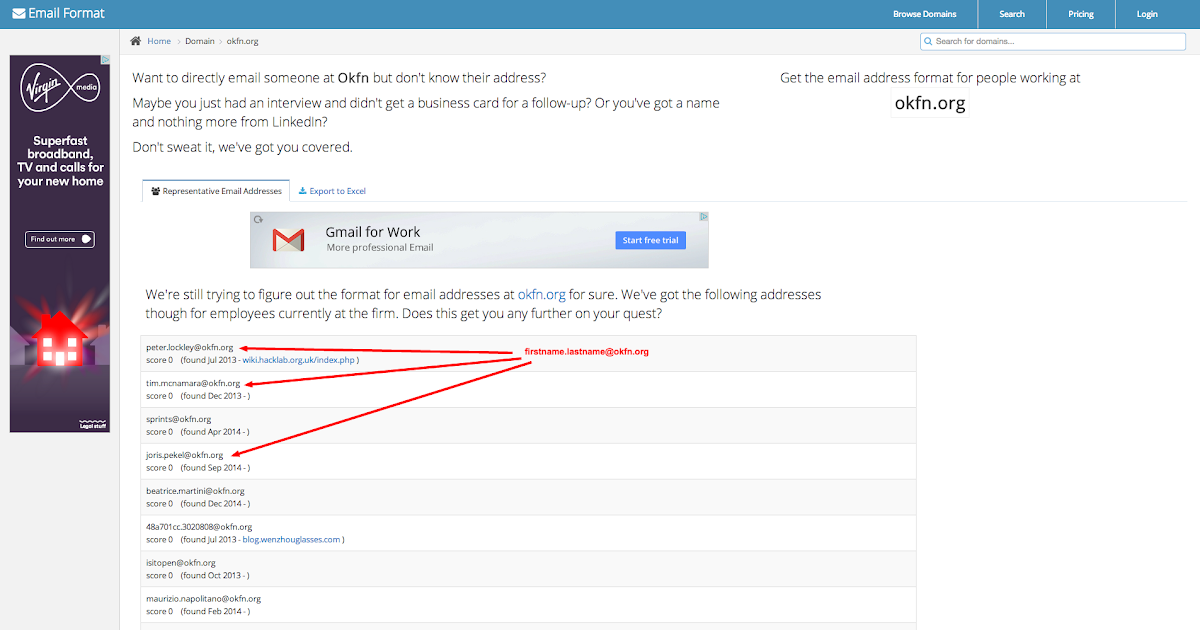Go to Search in the top navigation

[1012, 14]
